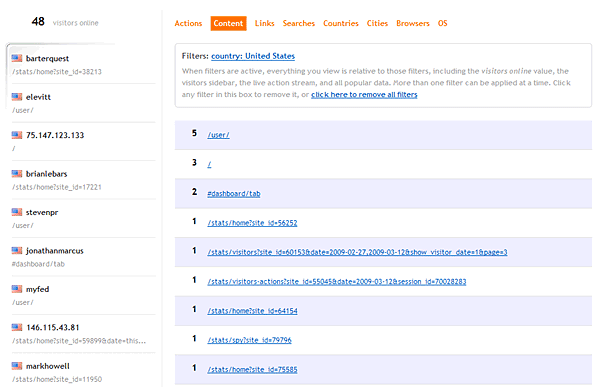Click the flag icon next to jonathanmarcus
Screen dimensions: 600x387
[17, 250]
